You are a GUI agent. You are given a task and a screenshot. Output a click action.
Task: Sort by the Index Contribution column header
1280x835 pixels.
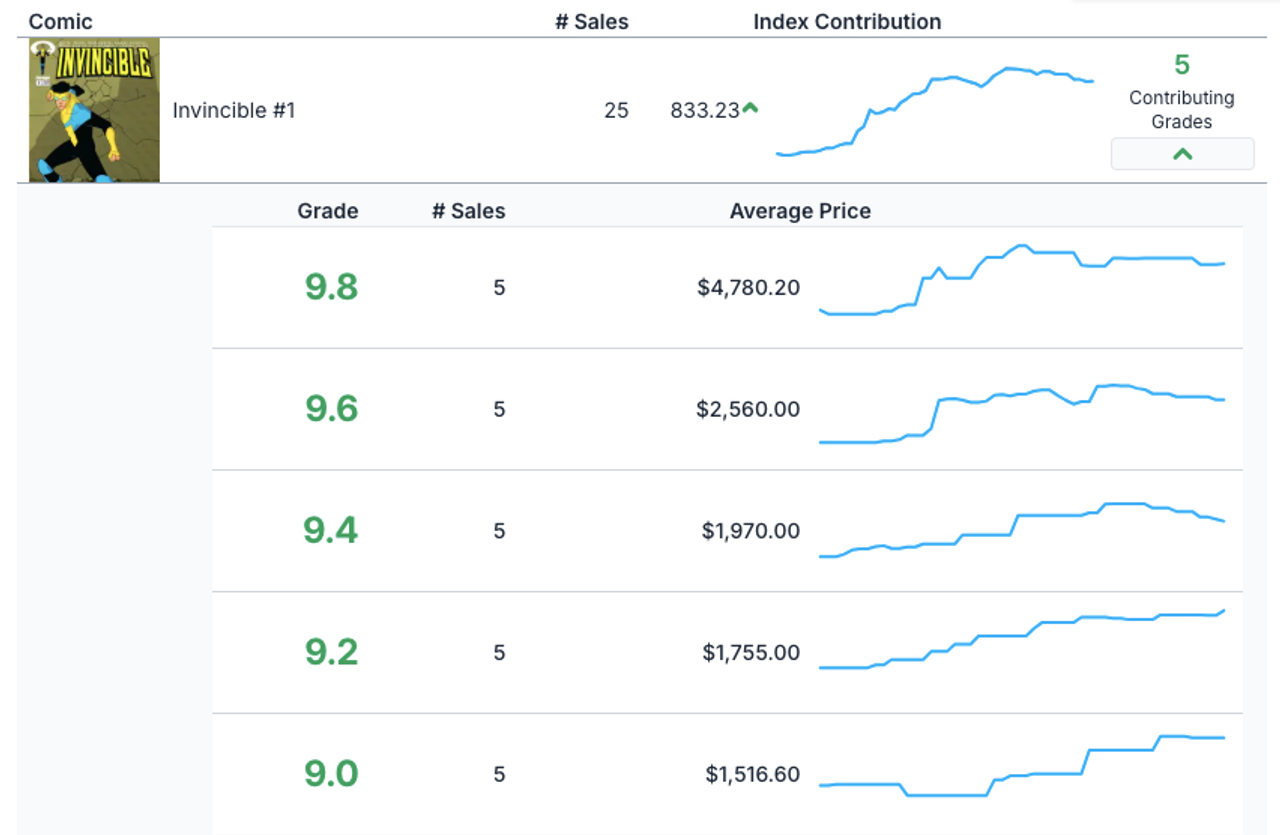tap(847, 21)
